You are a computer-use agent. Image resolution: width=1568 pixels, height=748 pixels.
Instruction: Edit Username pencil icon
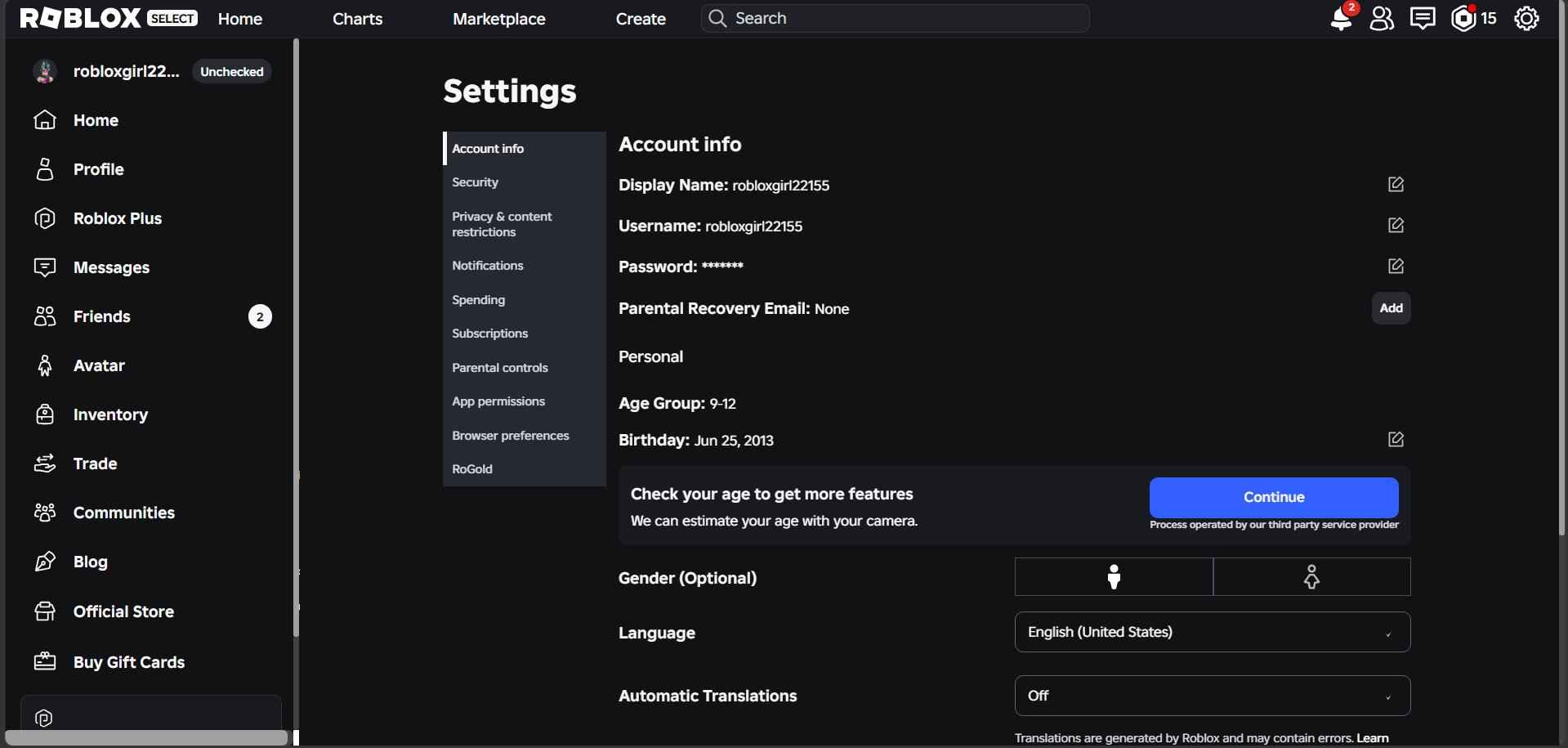point(1396,225)
